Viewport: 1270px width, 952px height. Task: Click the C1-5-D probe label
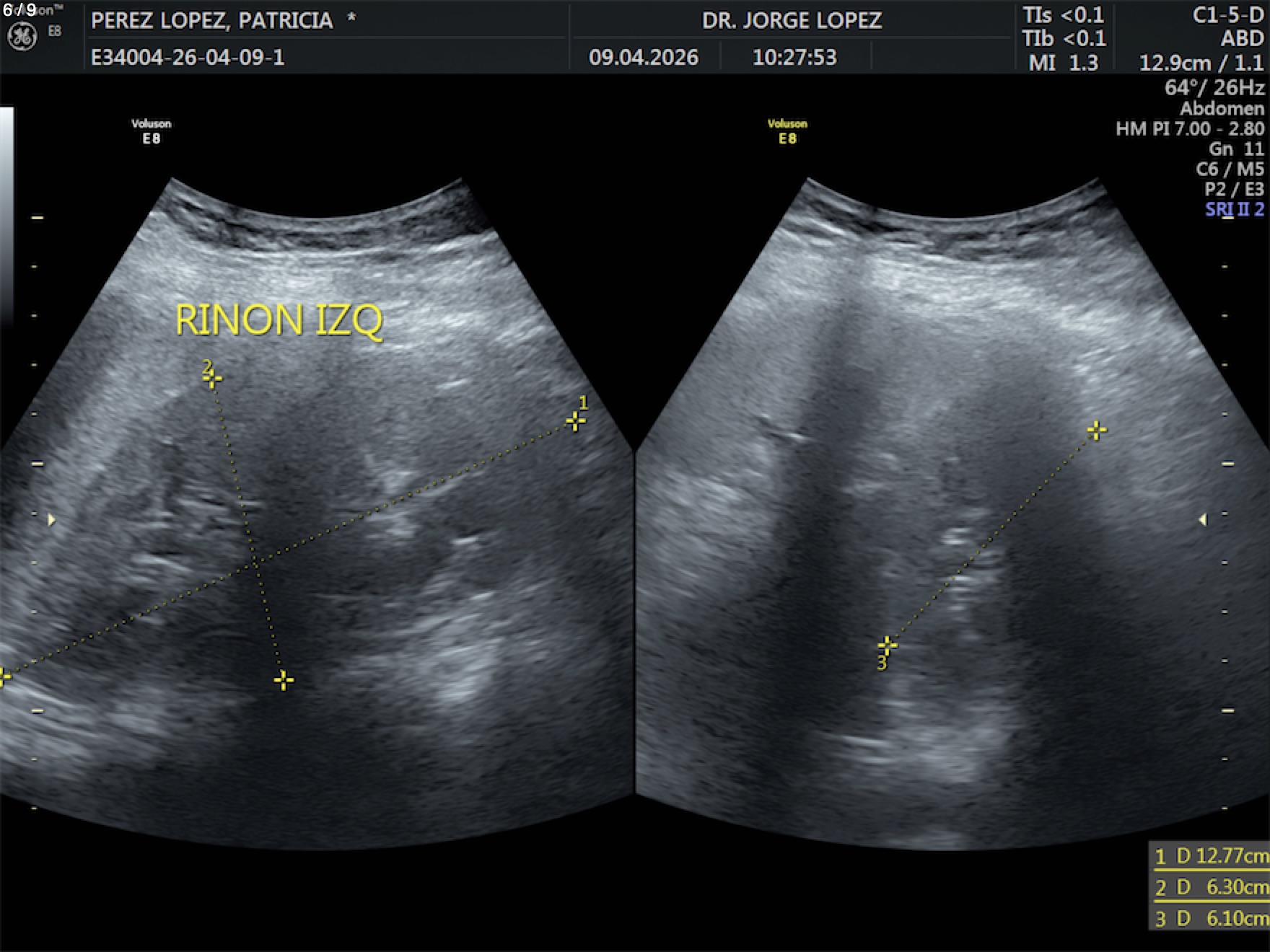[x=1227, y=16]
